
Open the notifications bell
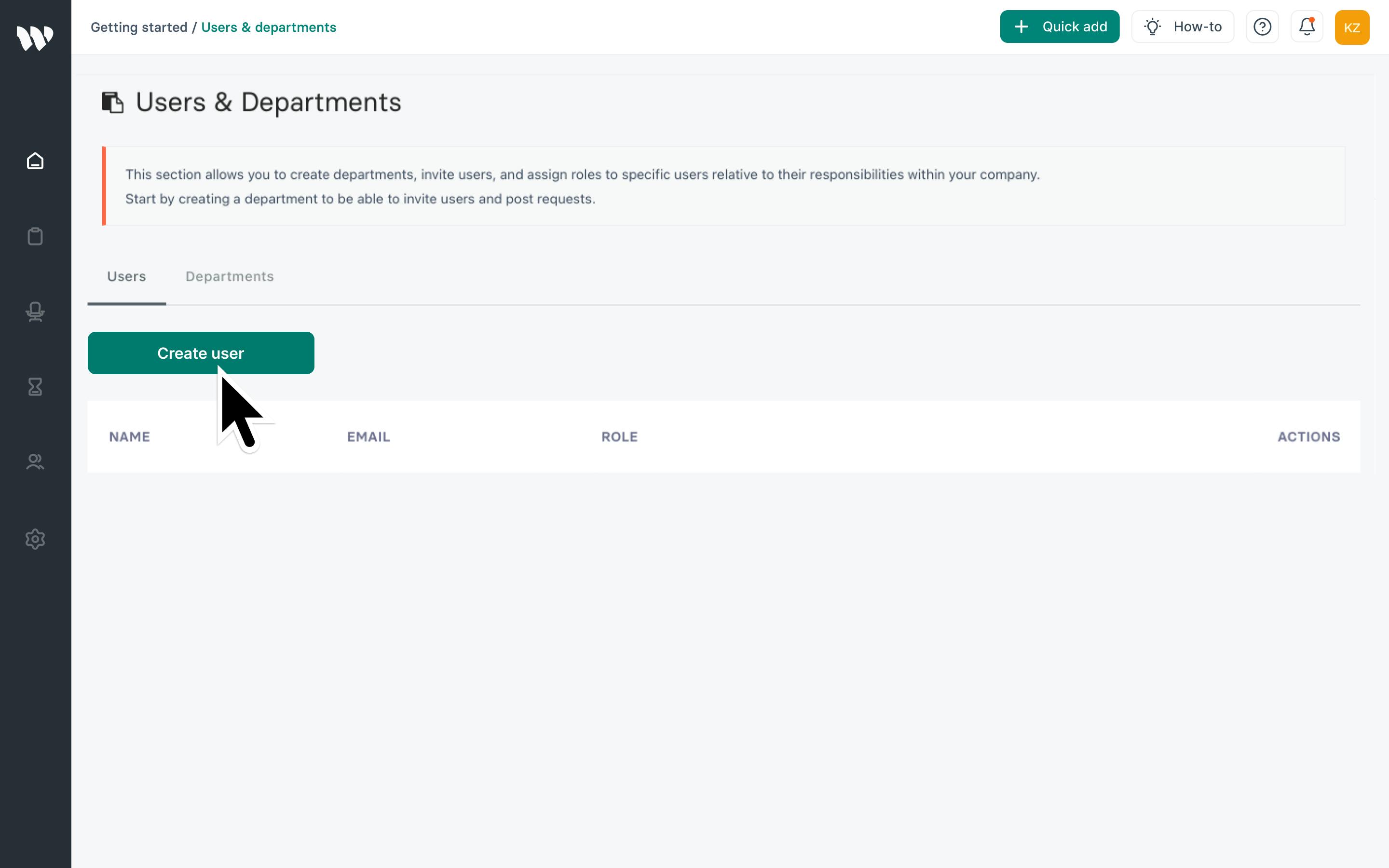(x=1307, y=27)
